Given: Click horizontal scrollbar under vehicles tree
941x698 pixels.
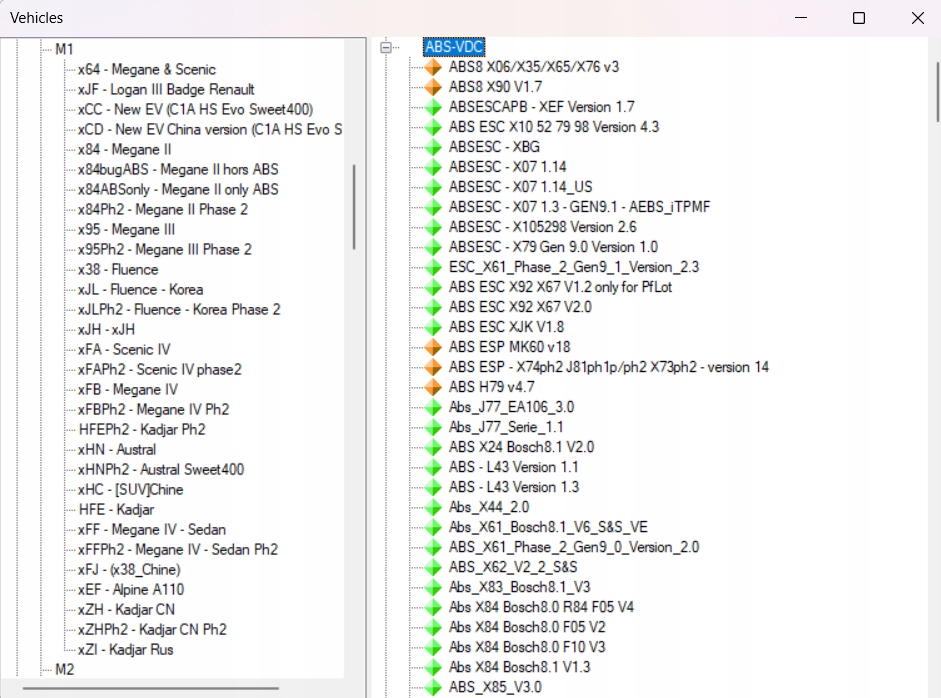Looking at the screenshot, I should (151, 688).
